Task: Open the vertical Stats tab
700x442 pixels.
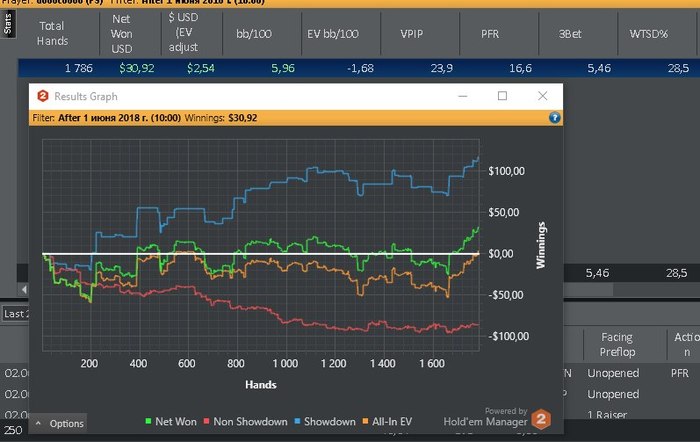Action: pos(8,24)
